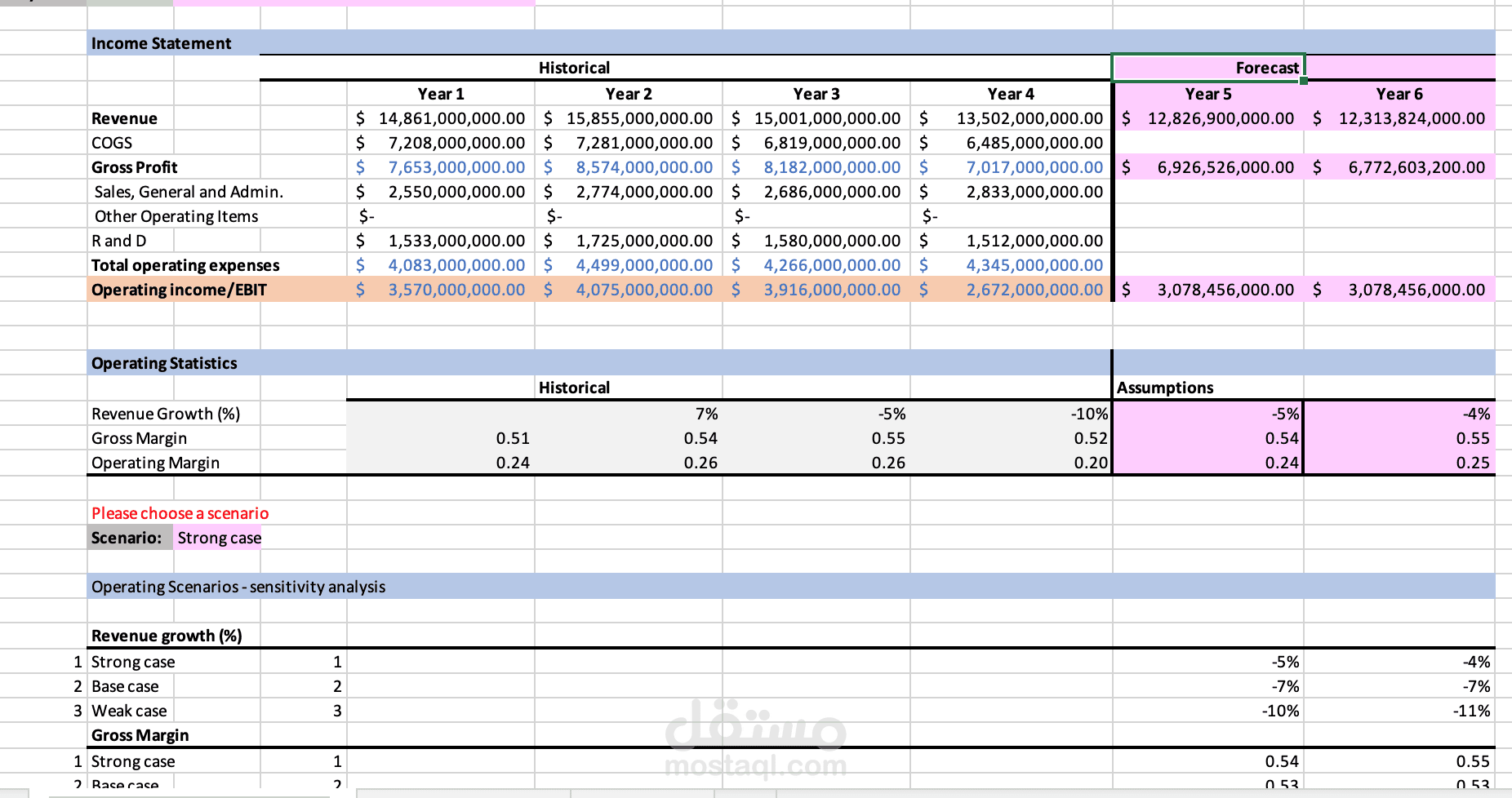
Task: Select the 'Sales, General and Admin.' label
Action: [189, 192]
